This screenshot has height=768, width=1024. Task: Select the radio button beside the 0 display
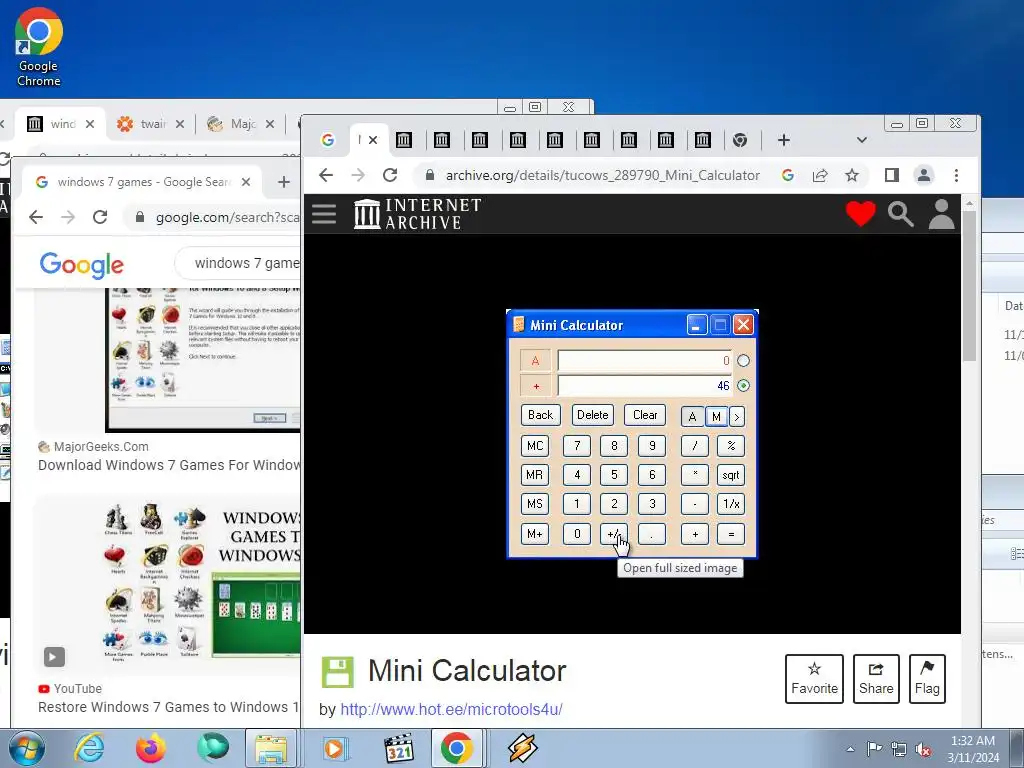743,360
